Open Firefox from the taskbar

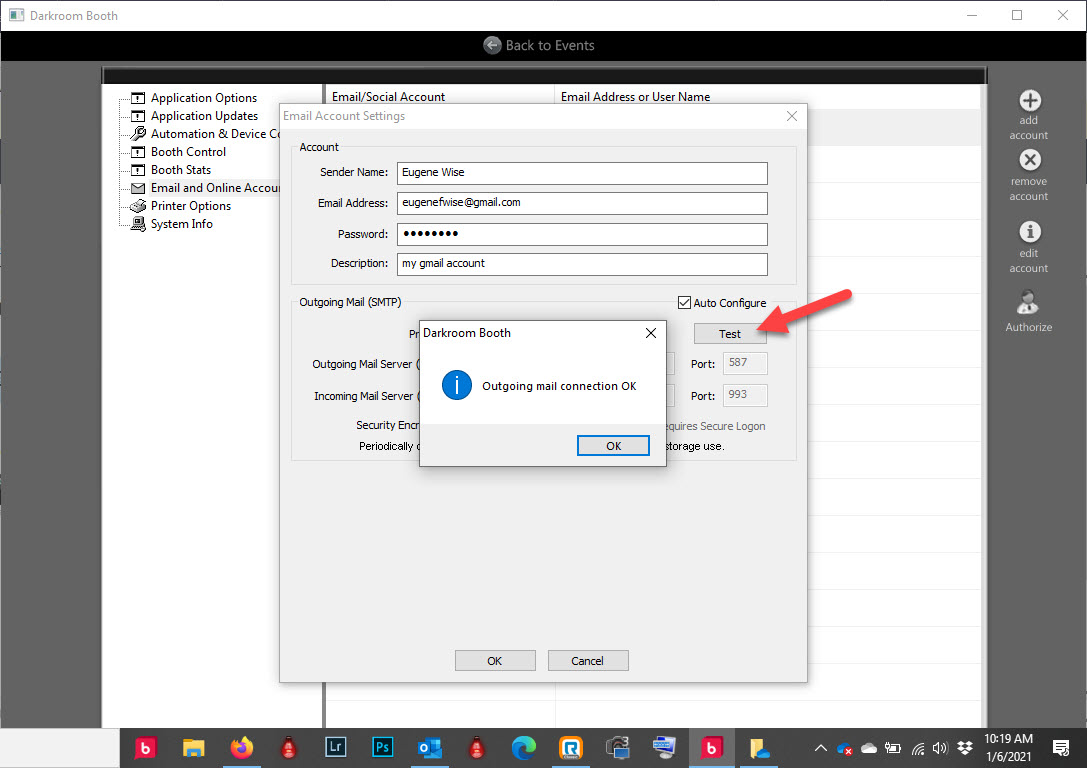click(242, 748)
